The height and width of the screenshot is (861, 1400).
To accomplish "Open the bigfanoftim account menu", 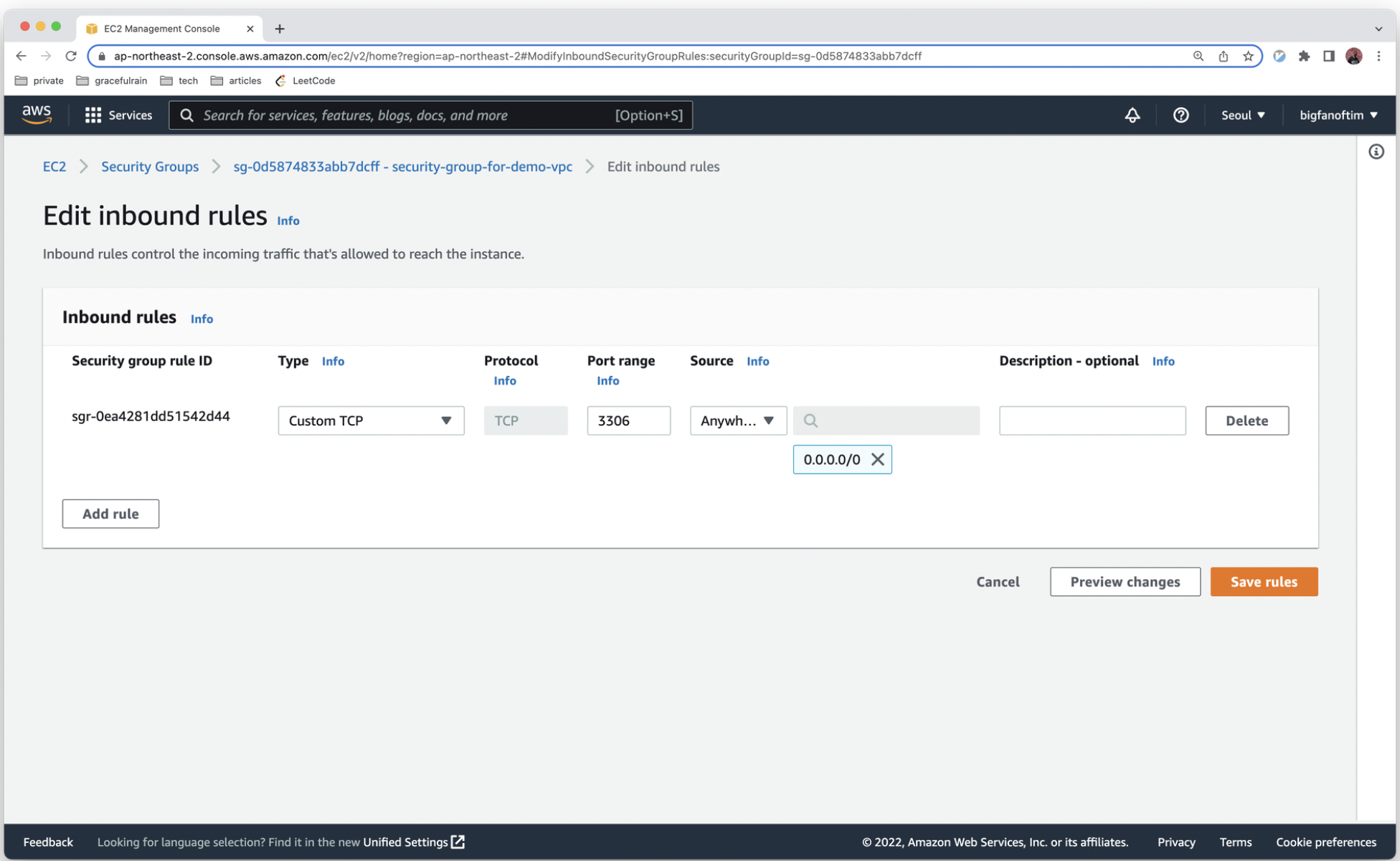I will [1338, 115].
